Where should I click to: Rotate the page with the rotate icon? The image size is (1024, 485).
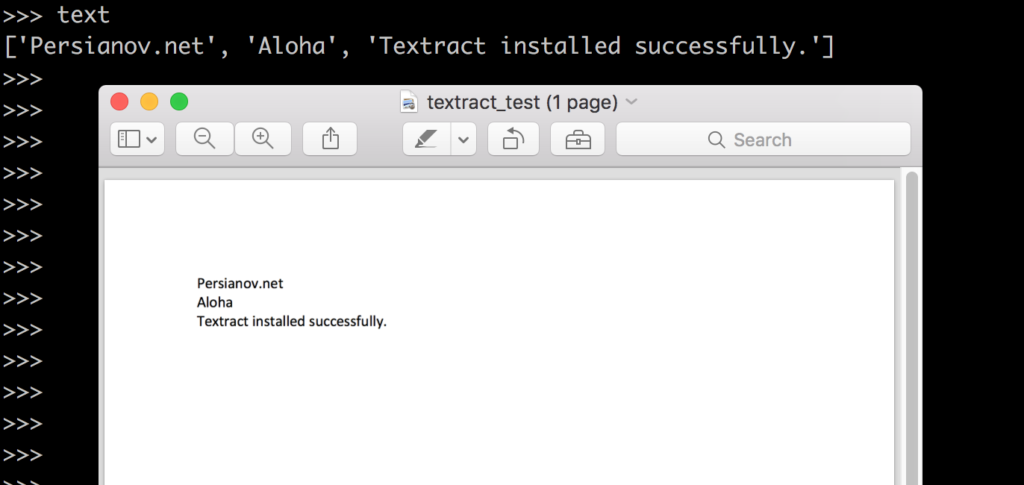(x=513, y=139)
